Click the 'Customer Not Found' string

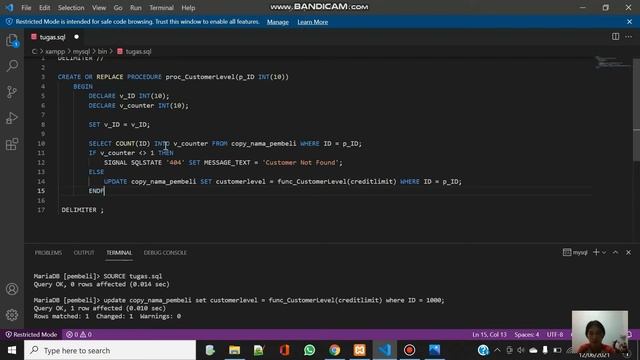pyautogui.click(x=300, y=162)
